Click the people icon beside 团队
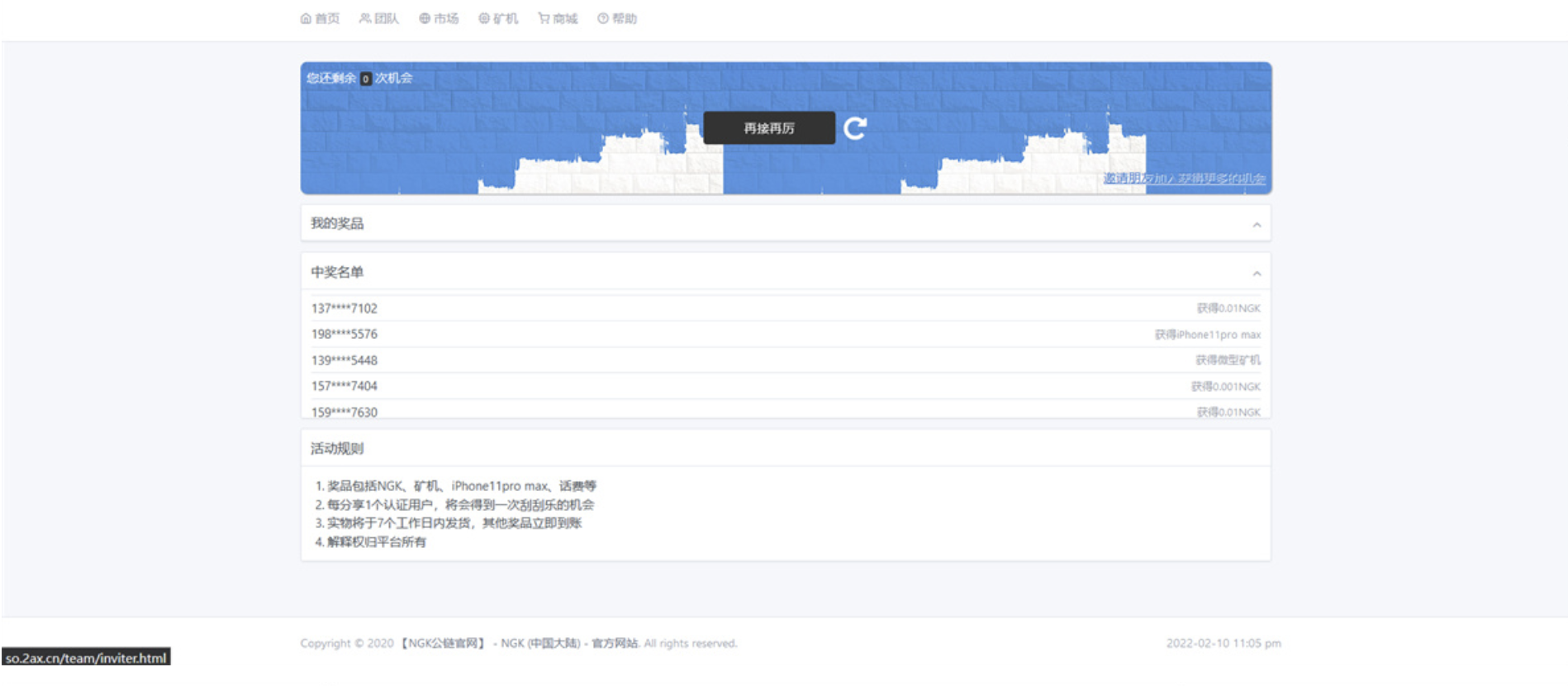The image size is (1568, 686). (364, 18)
